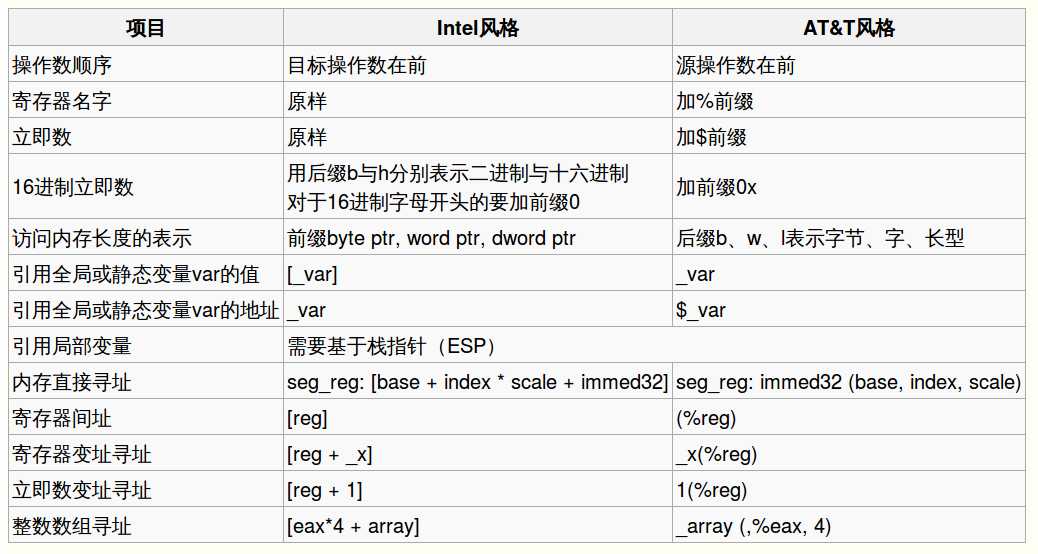
Task: Click the [reg + 1] cell
Action: 324,490
